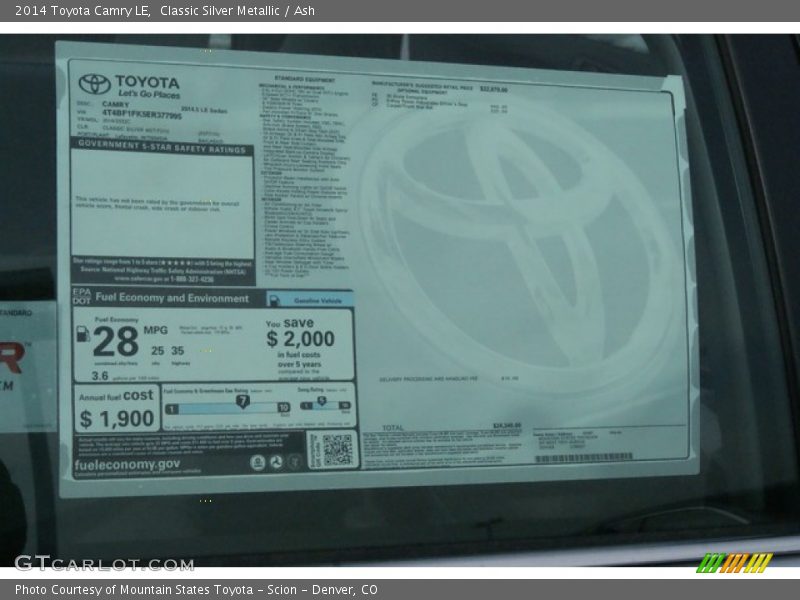Click the 'Classic Silver Metallic / Ash' caption
The image size is (800, 600).
[237, 11]
